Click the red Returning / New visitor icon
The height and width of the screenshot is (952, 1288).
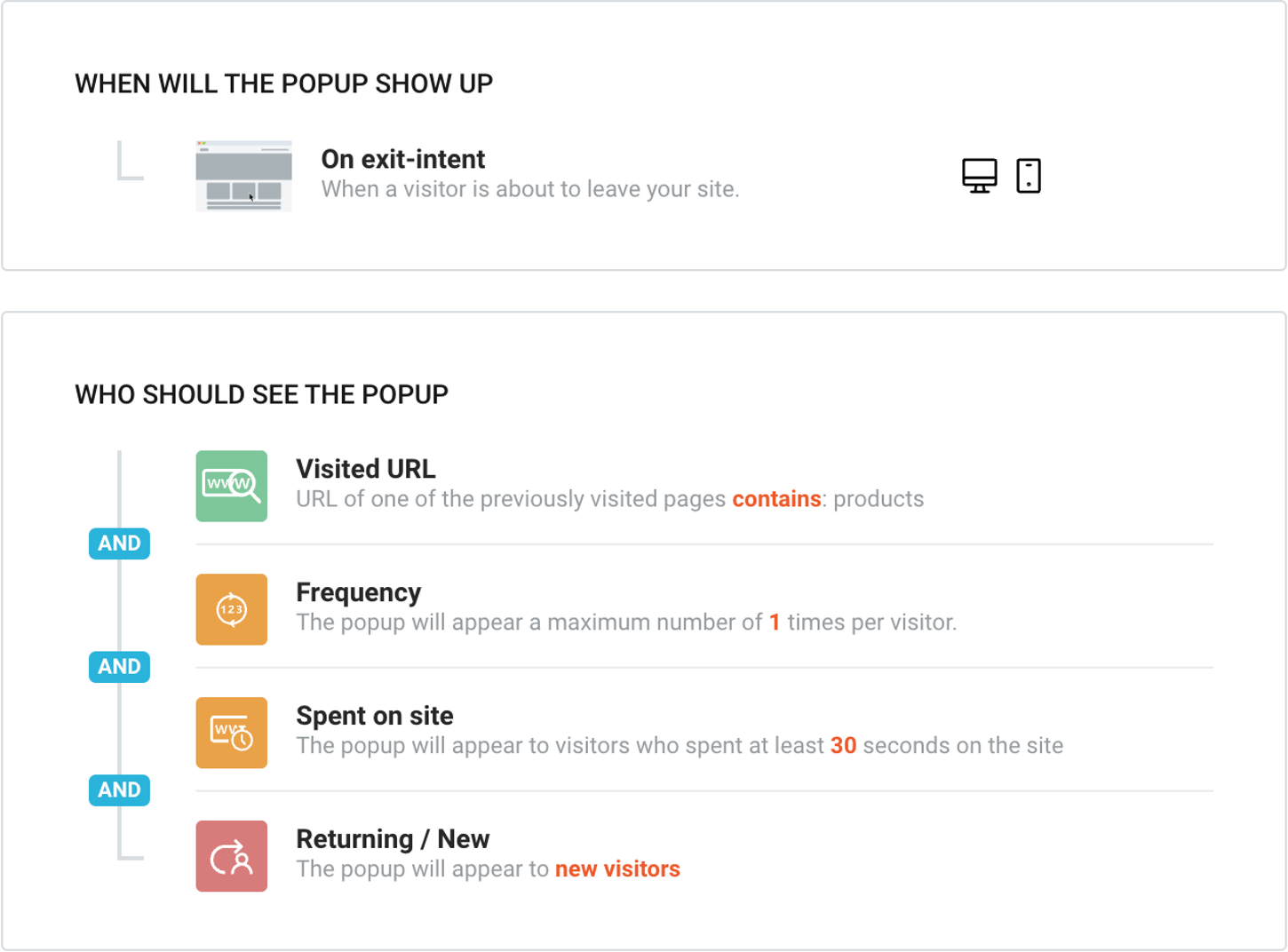[x=232, y=856]
